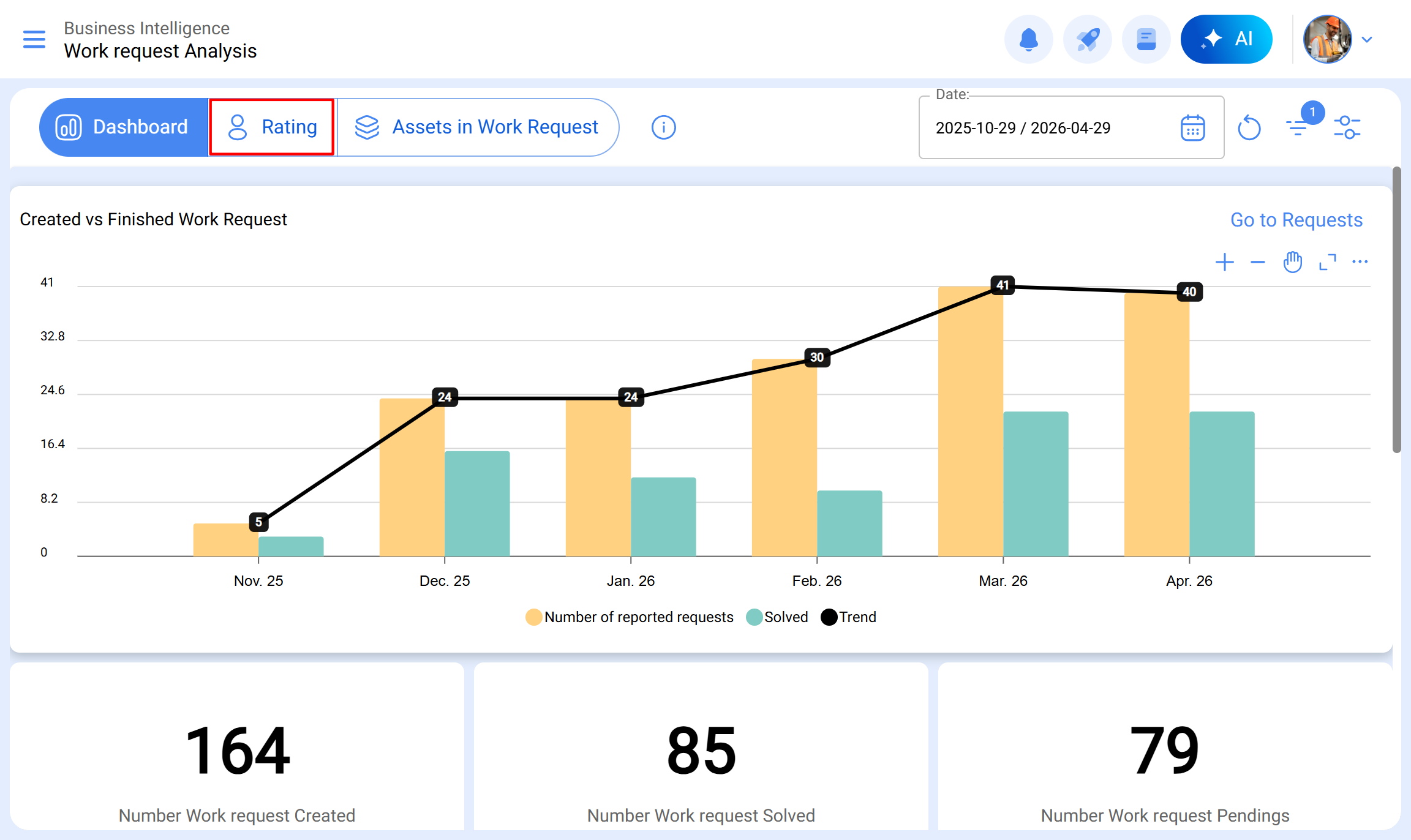Open the notifications bell

coord(1029,39)
